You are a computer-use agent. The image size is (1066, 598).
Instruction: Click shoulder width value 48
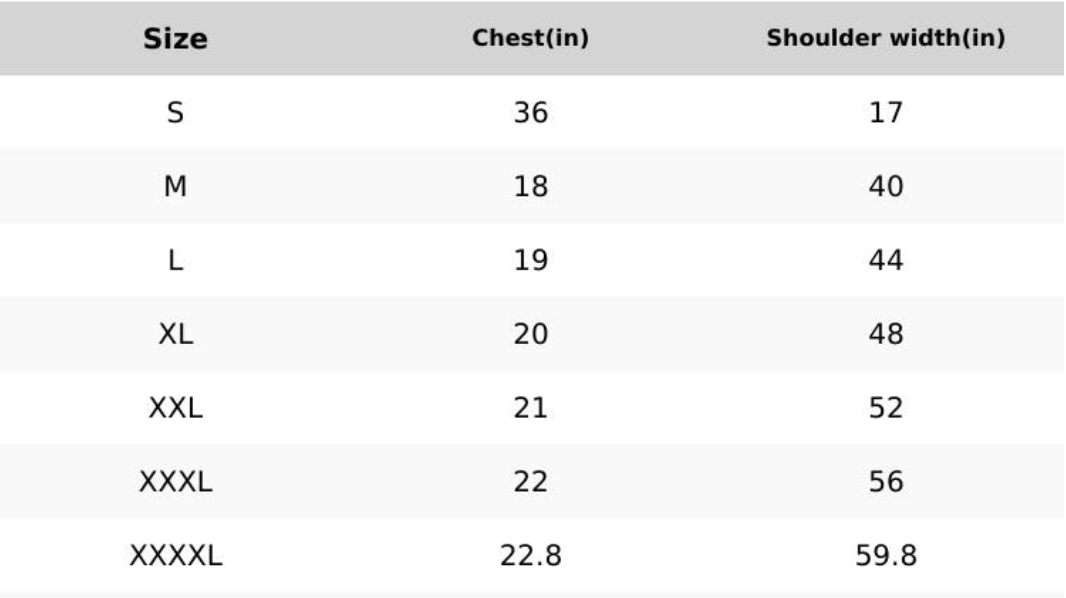(x=886, y=334)
